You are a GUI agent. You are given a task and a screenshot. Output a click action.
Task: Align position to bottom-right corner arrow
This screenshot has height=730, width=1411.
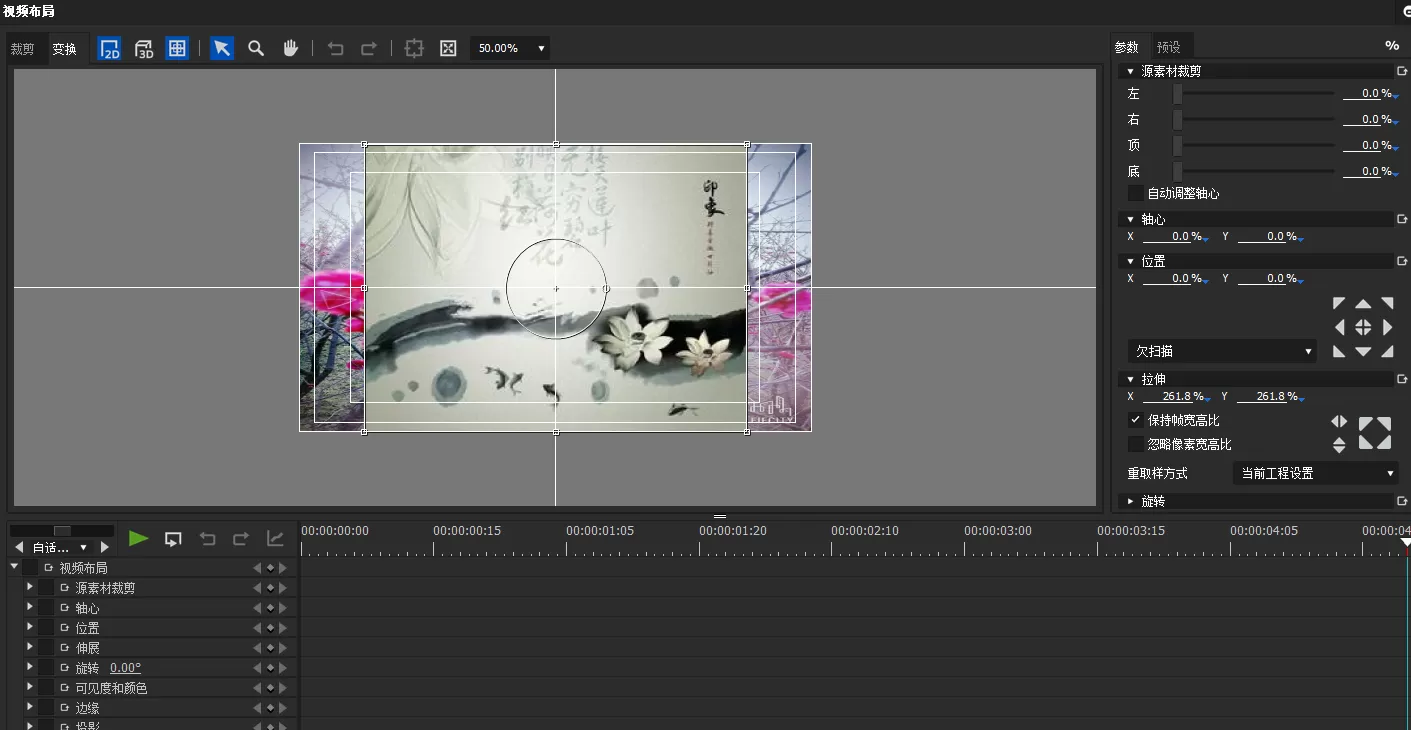click(1387, 351)
